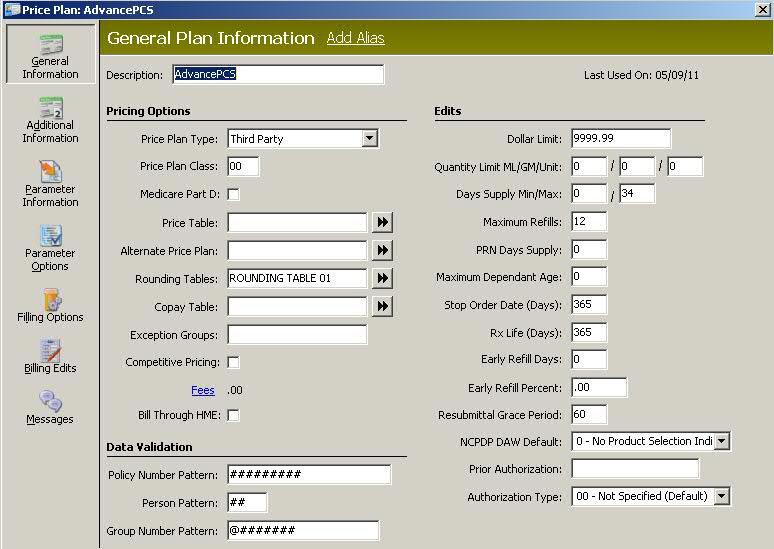774x549 pixels.
Task: Click the Price Table lookup arrow button
Action: coord(383,222)
